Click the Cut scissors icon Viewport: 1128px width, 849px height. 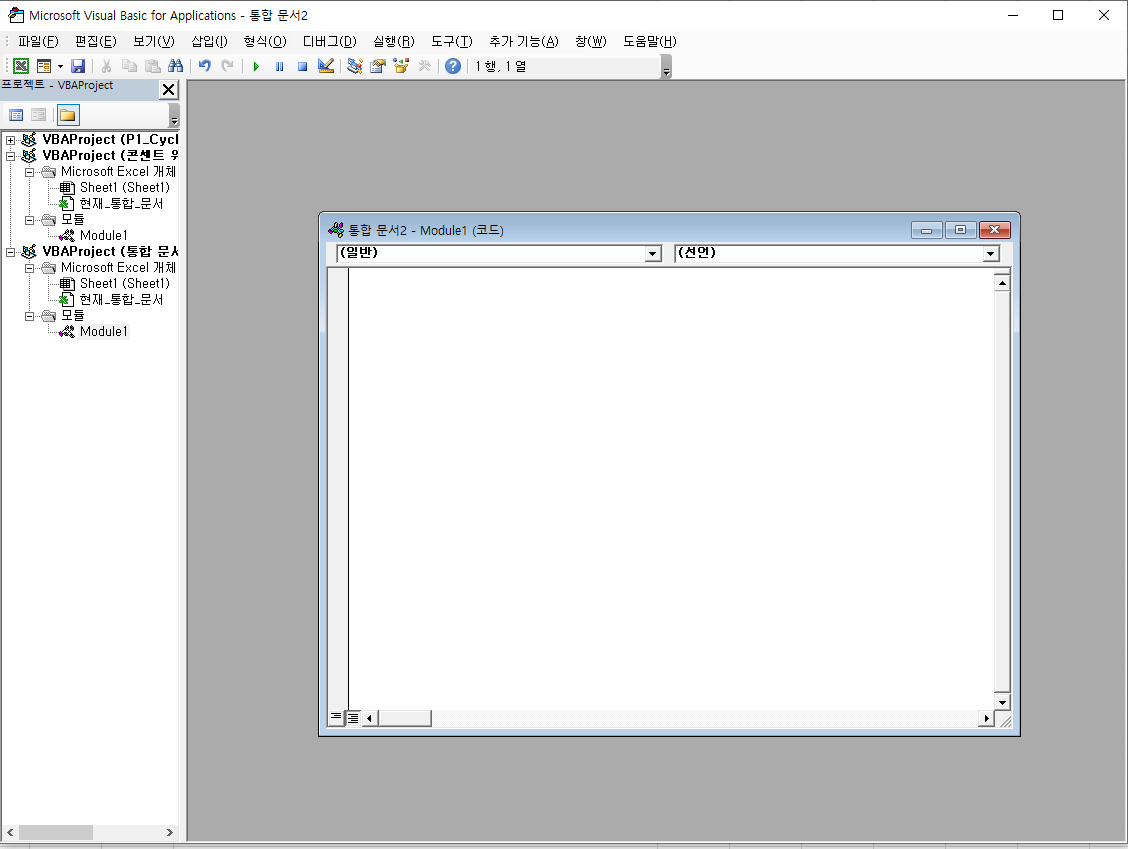[106, 66]
